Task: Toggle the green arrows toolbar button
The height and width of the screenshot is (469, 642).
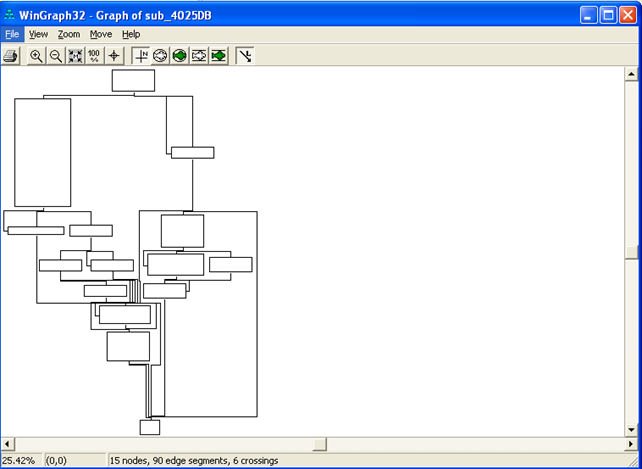Action: click(x=218, y=56)
